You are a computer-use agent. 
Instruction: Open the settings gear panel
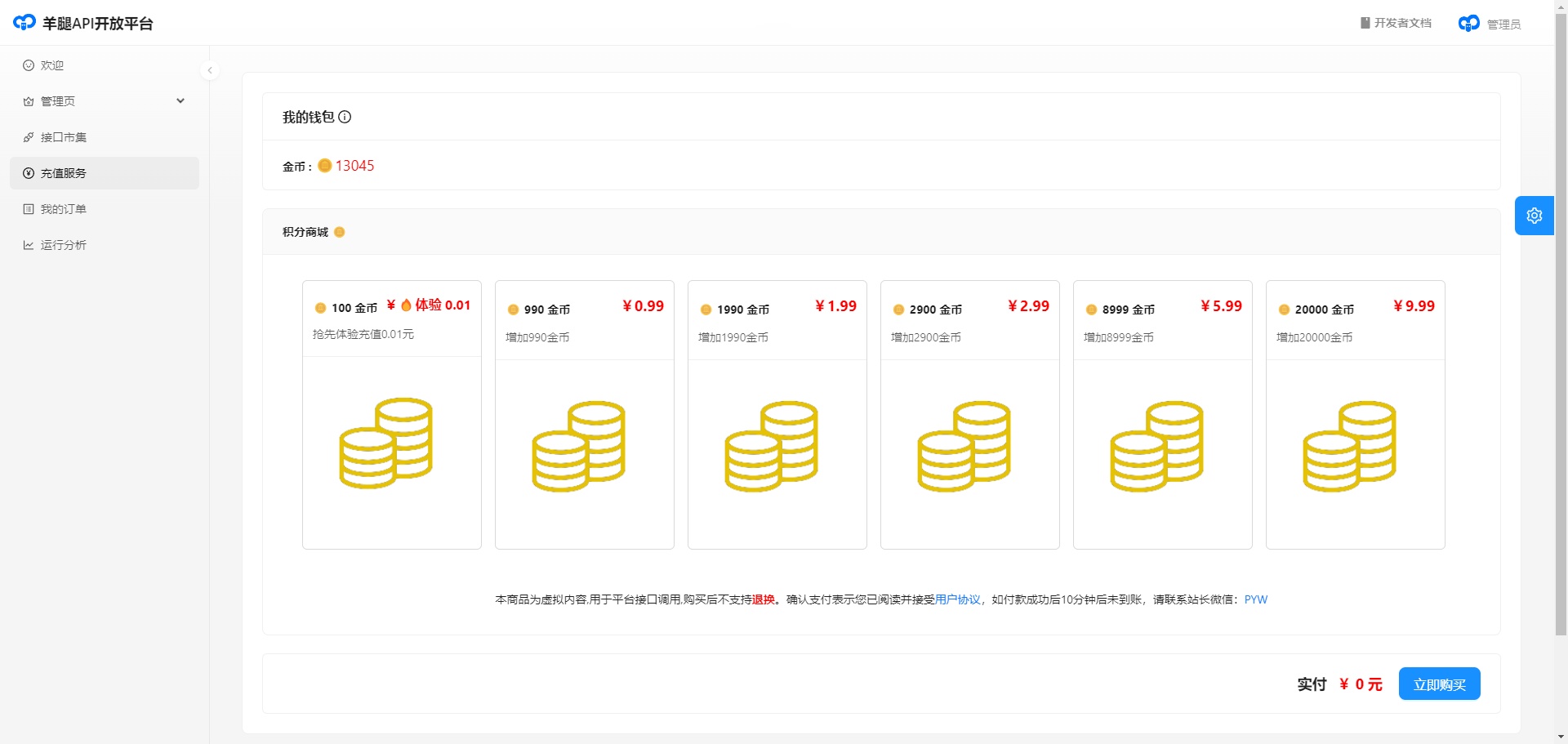click(x=1534, y=216)
